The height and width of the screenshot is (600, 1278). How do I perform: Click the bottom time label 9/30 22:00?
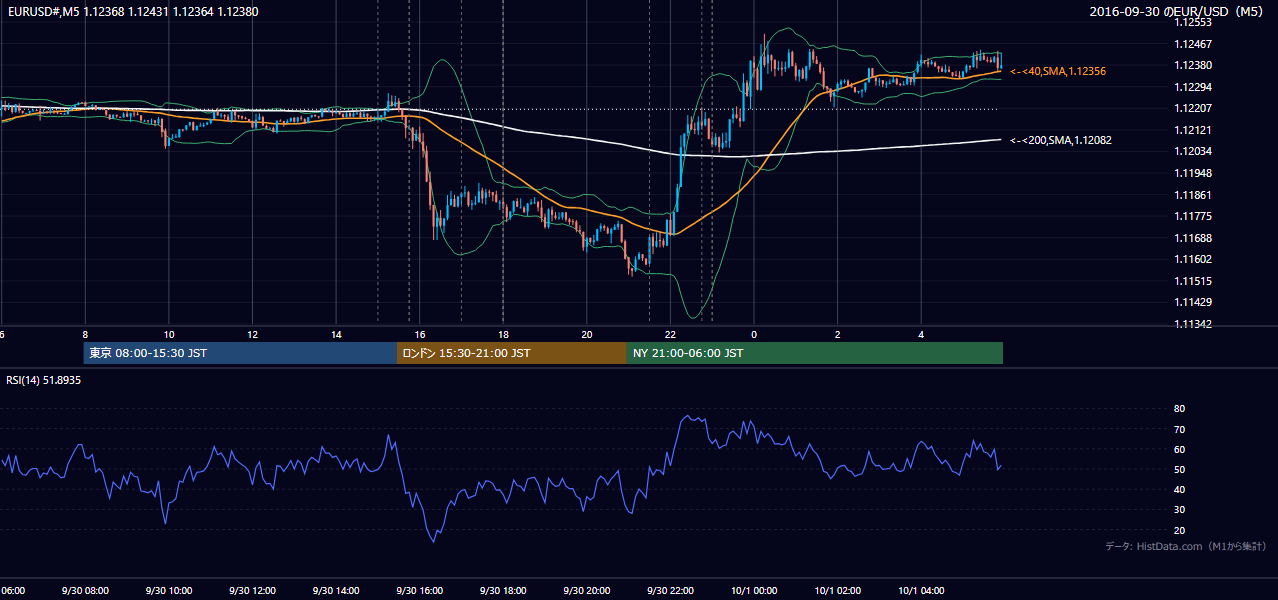(x=670, y=591)
